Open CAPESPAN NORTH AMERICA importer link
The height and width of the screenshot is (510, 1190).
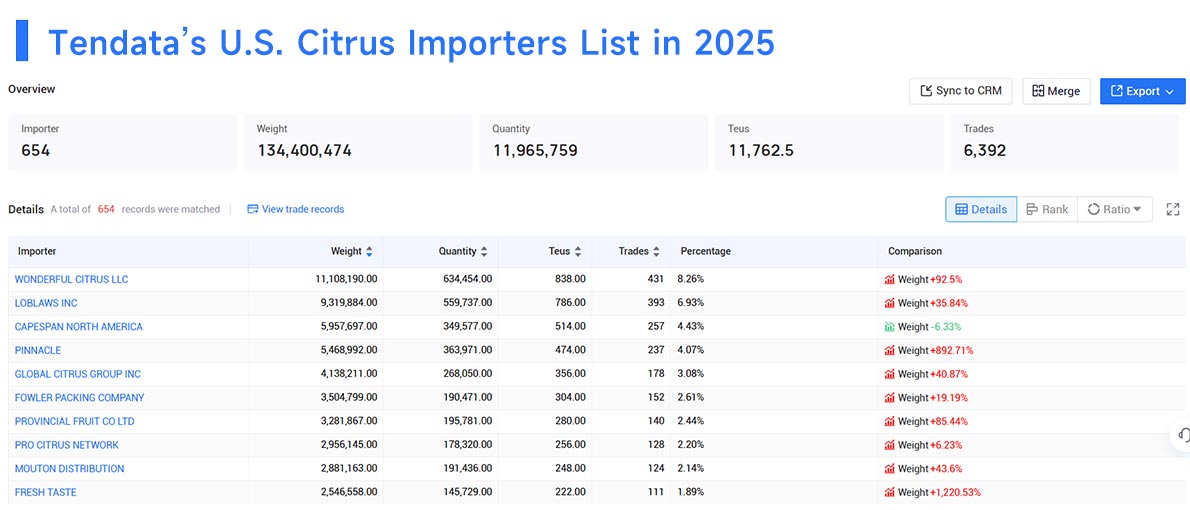(x=78, y=326)
